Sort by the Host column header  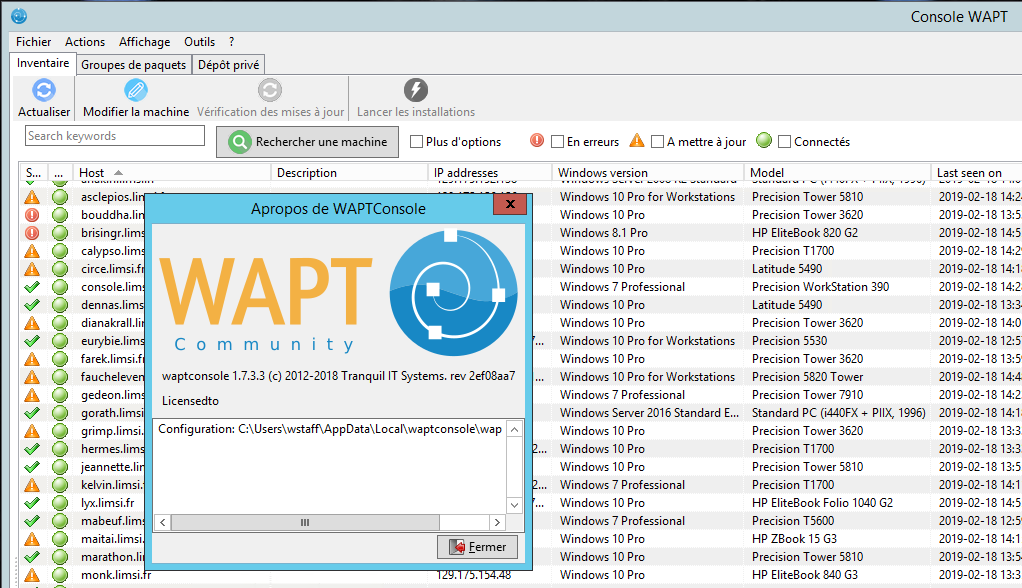[172, 173]
